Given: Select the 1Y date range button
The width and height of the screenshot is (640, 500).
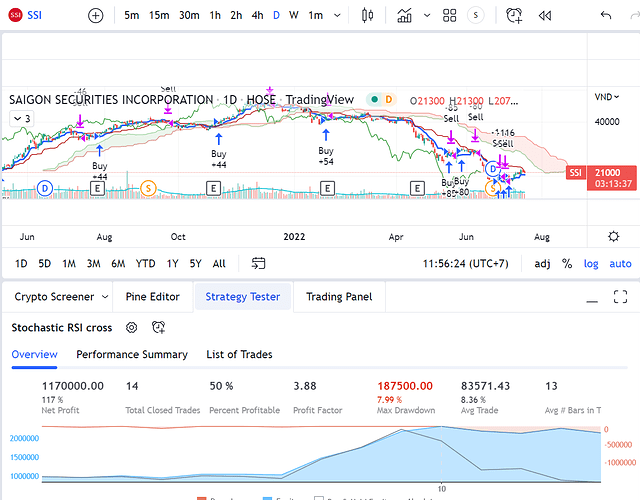Looking at the screenshot, I should pos(173,263).
